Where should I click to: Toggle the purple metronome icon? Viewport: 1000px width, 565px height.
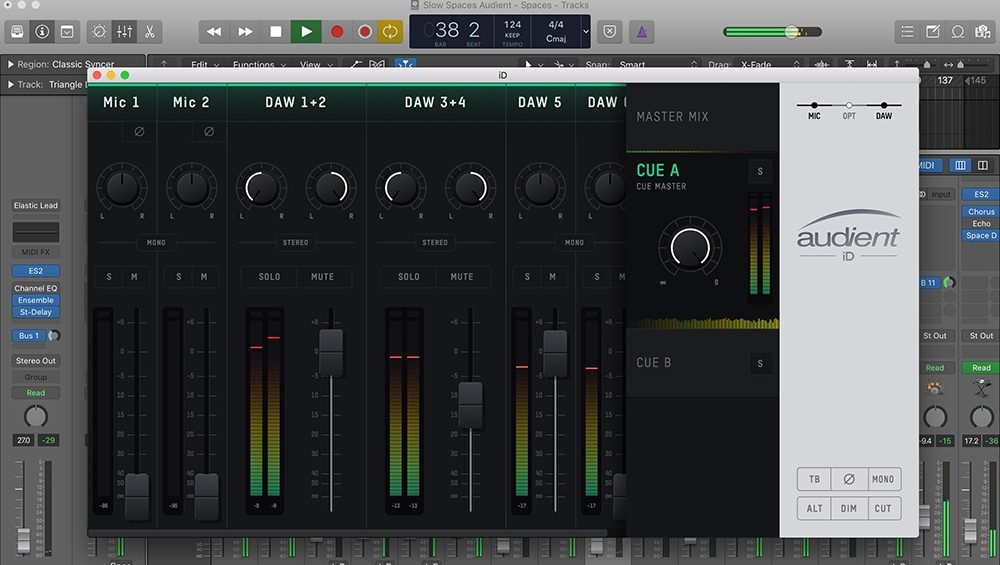642,31
